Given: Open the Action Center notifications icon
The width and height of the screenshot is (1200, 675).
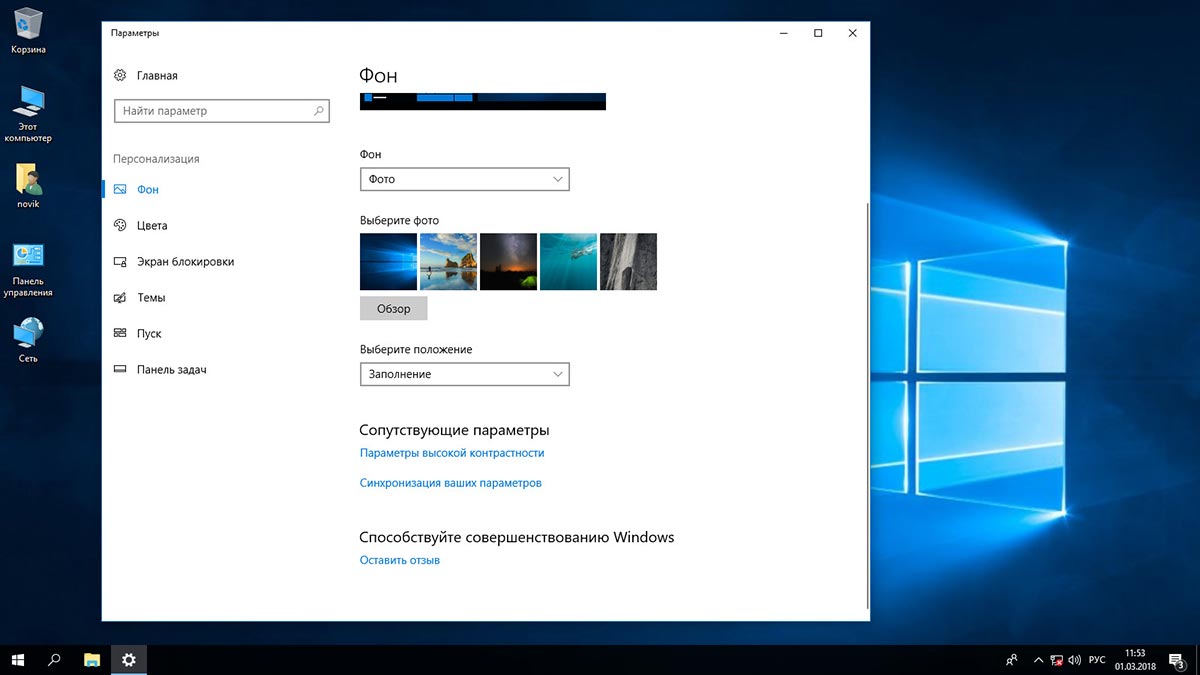Looking at the screenshot, I should point(1178,660).
